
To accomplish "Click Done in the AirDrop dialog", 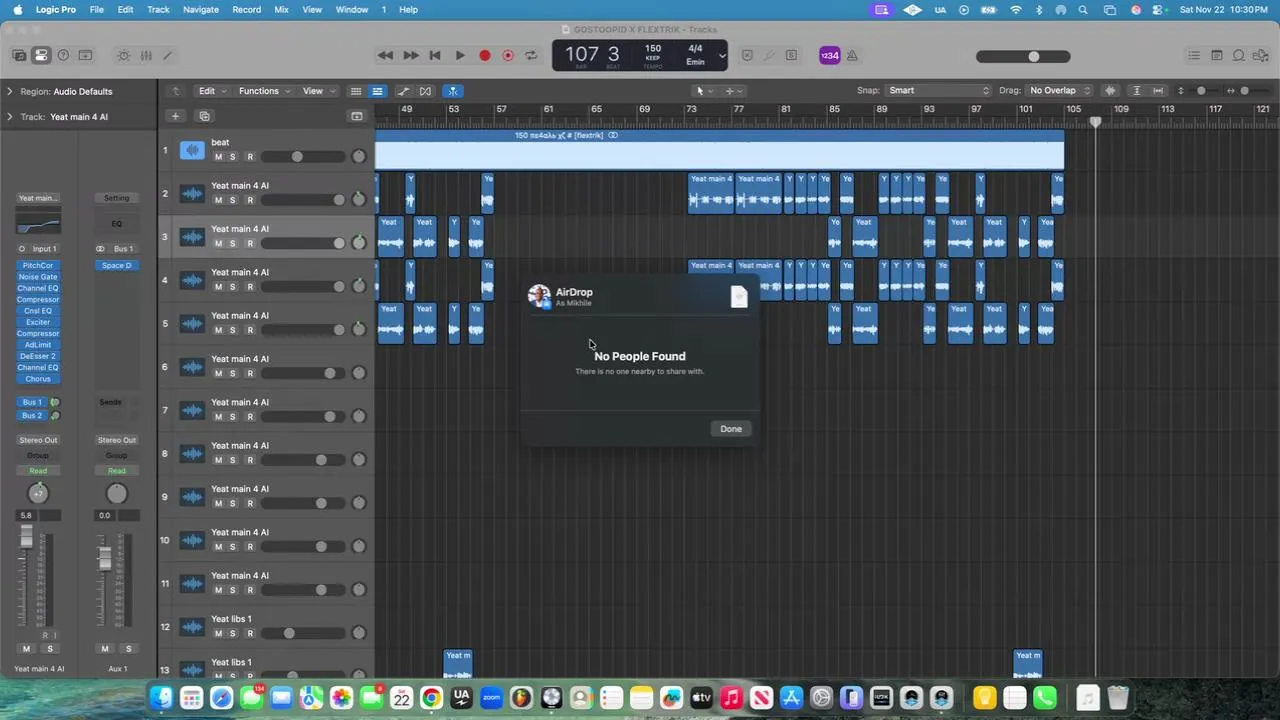I will [x=731, y=429].
